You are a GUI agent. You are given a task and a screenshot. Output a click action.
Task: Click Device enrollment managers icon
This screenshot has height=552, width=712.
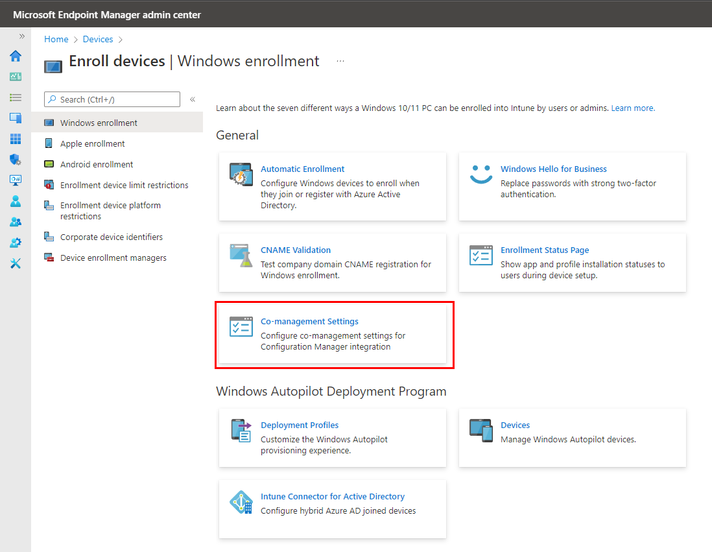tap(49, 257)
